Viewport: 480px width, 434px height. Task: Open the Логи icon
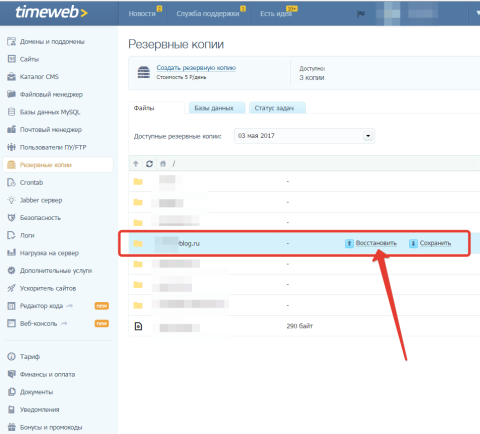pos(11,235)
